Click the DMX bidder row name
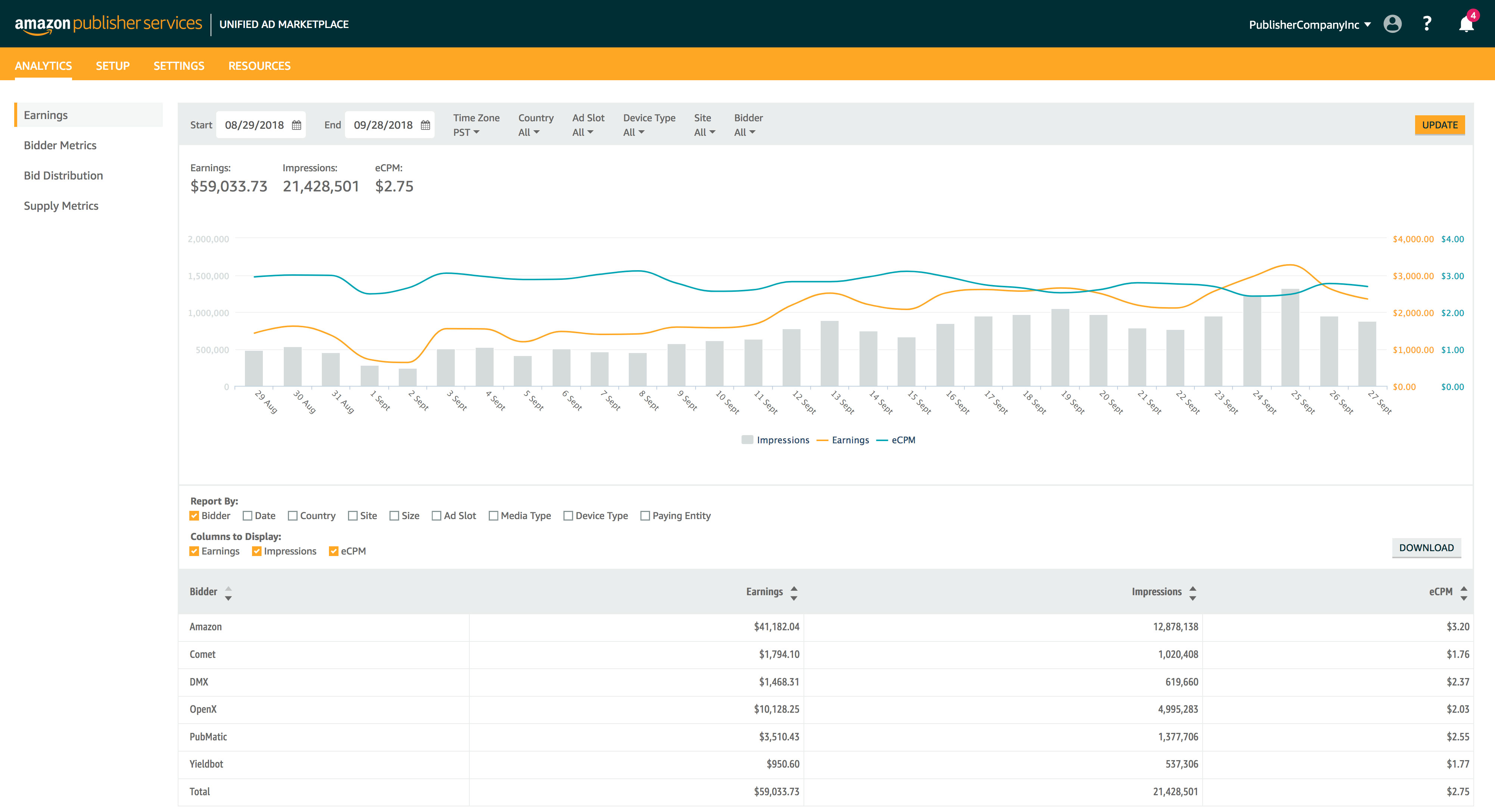1495x812 pixels. coord(199,682)
